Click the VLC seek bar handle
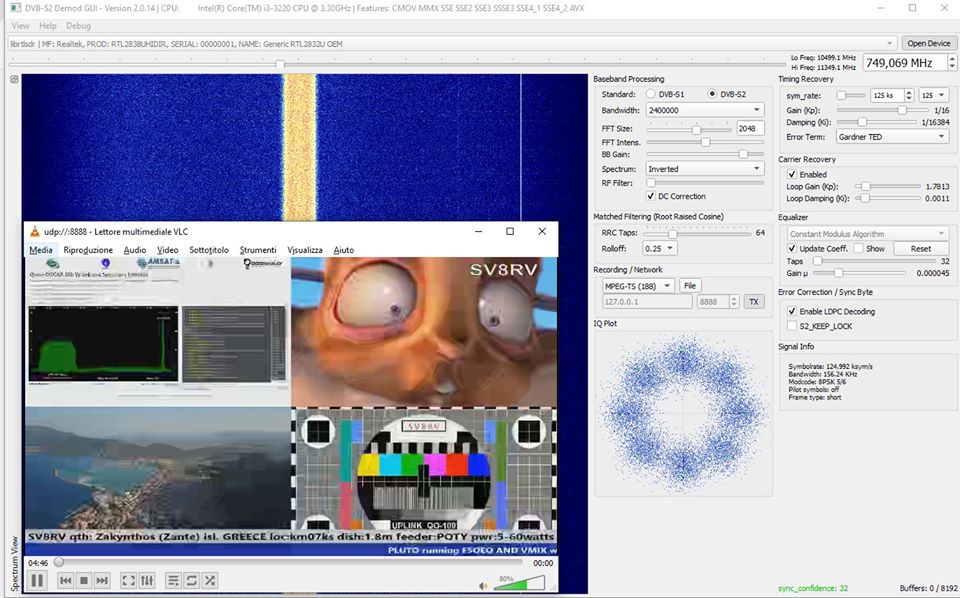Viewport: 960px width, 598px height. (x=59, y=562)
